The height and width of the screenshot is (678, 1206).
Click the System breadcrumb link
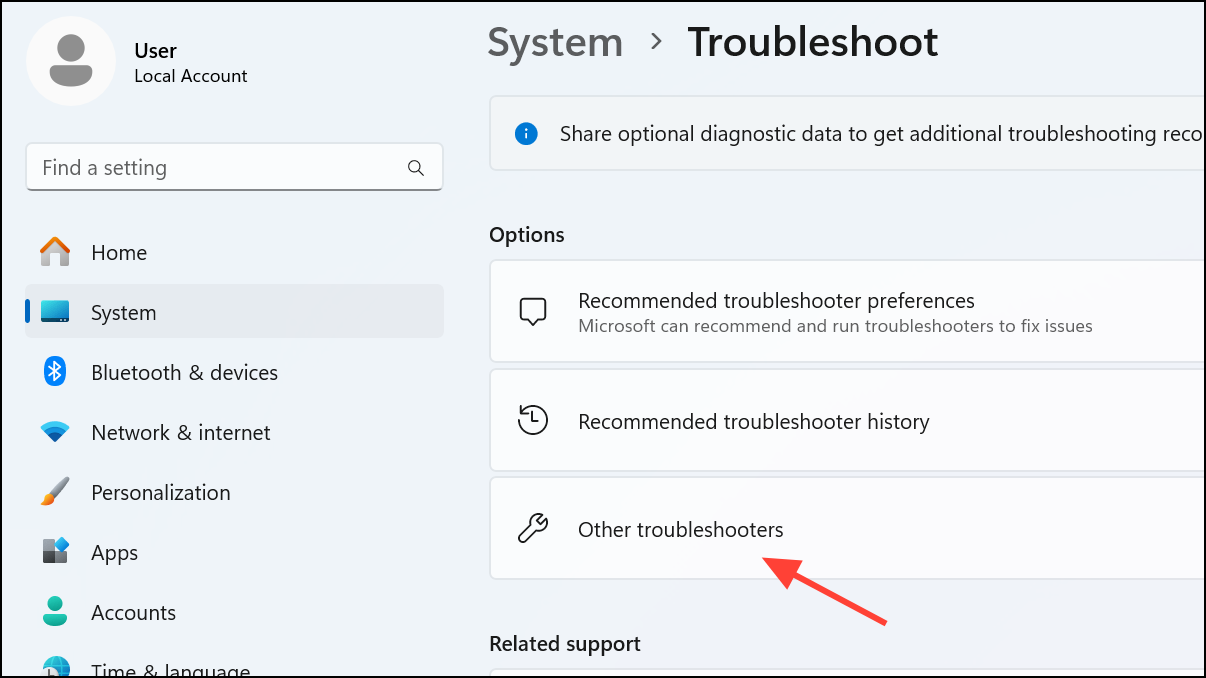555,42
